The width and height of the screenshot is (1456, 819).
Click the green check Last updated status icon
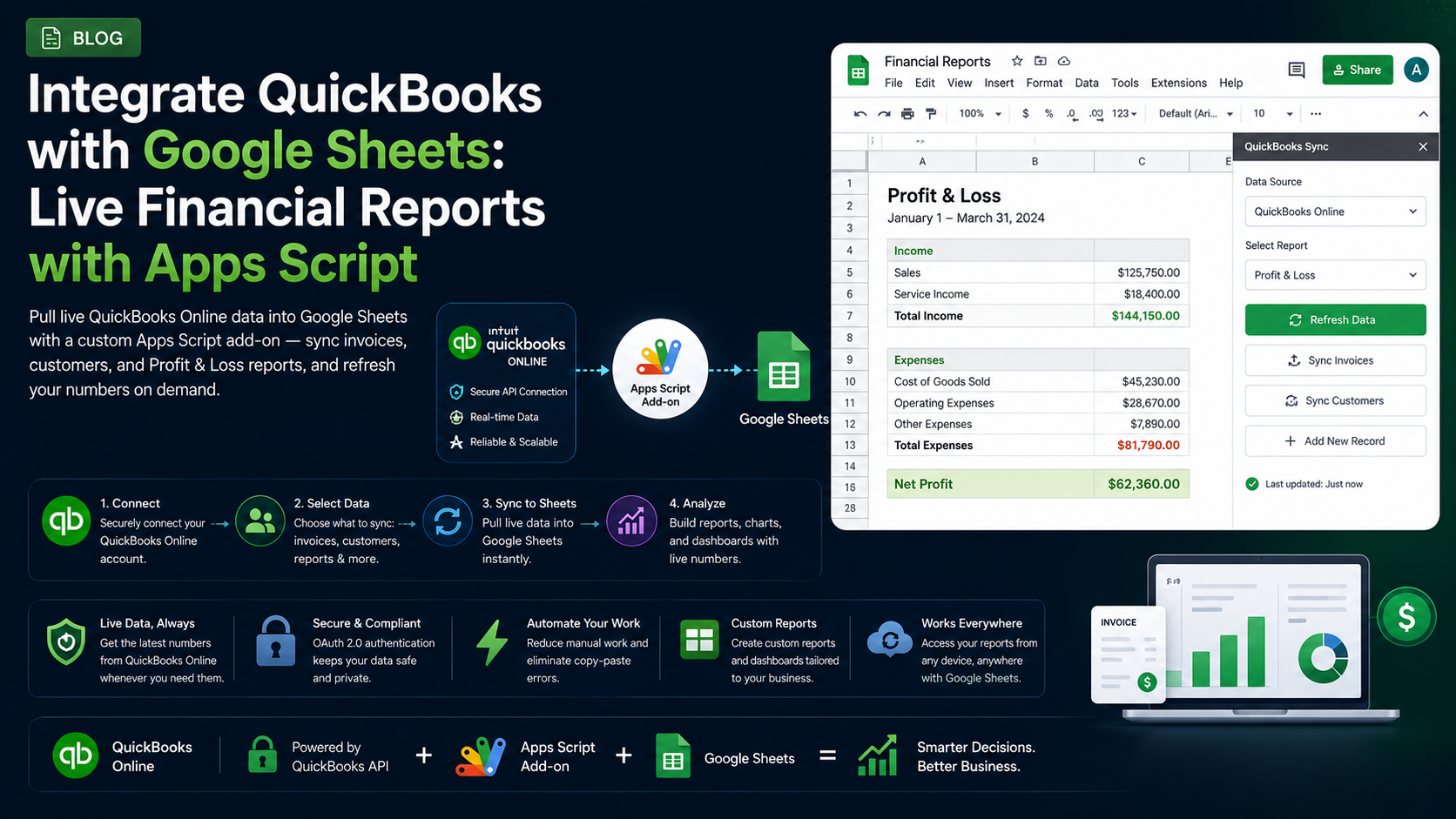tap(1252, 484)
